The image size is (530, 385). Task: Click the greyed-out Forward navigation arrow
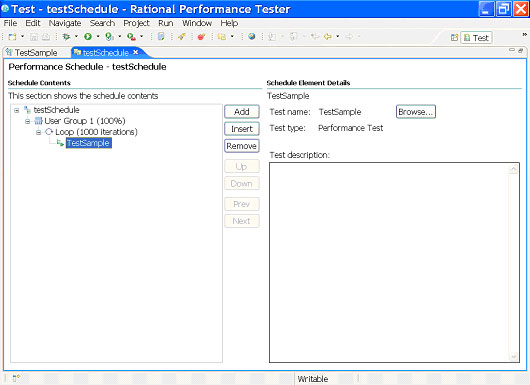(x=349, y=37)
